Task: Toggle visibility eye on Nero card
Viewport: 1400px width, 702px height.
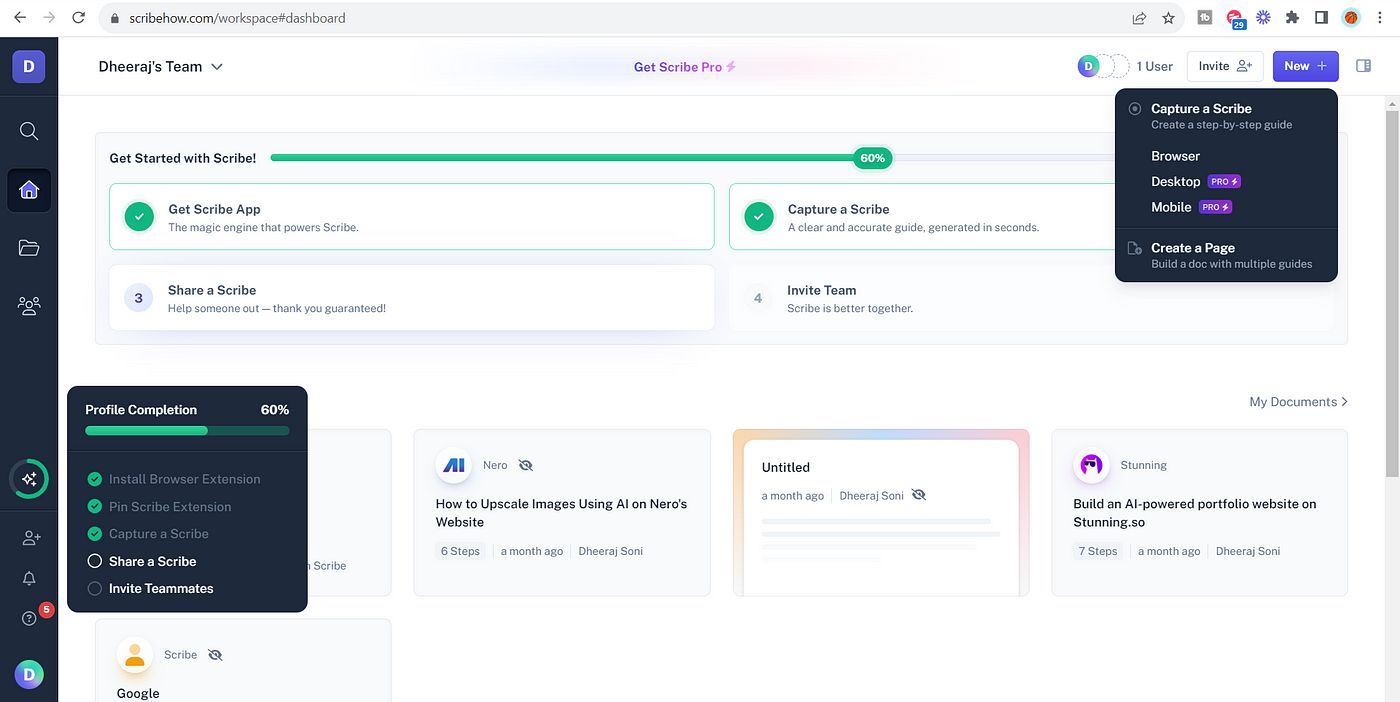Action: [526, 465]
